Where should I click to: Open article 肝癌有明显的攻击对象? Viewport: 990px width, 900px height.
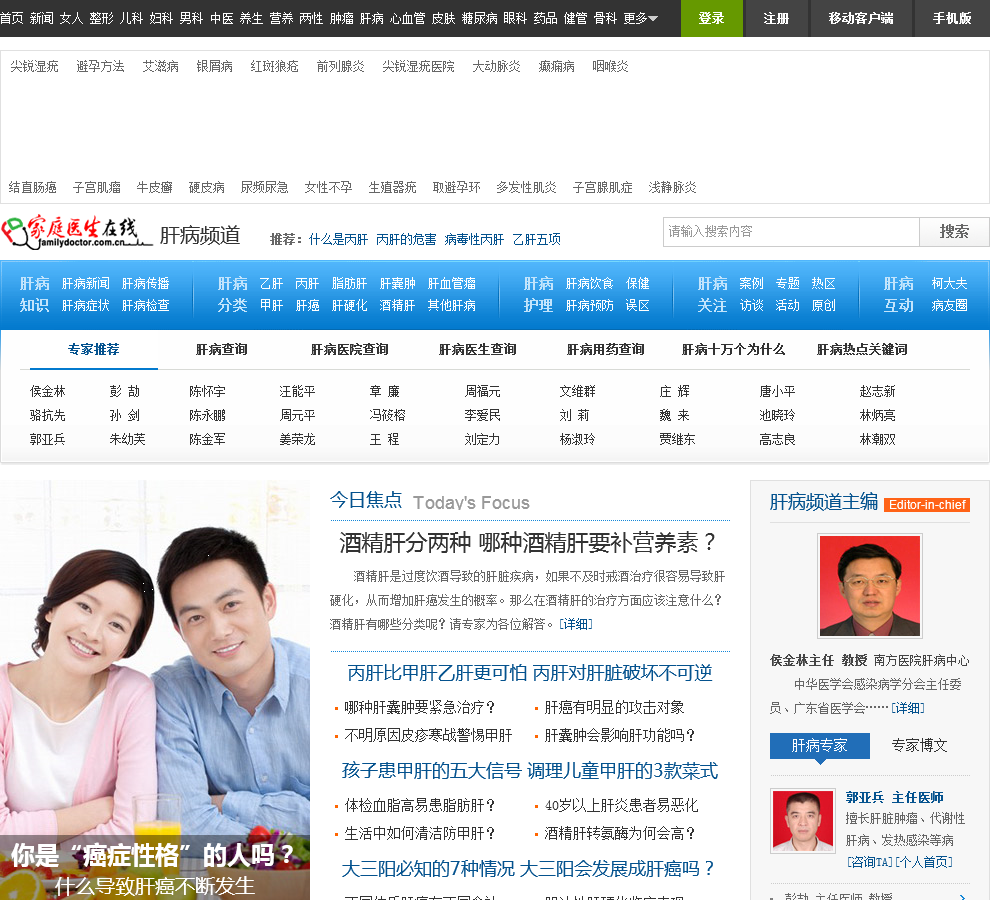coord(614,707)
